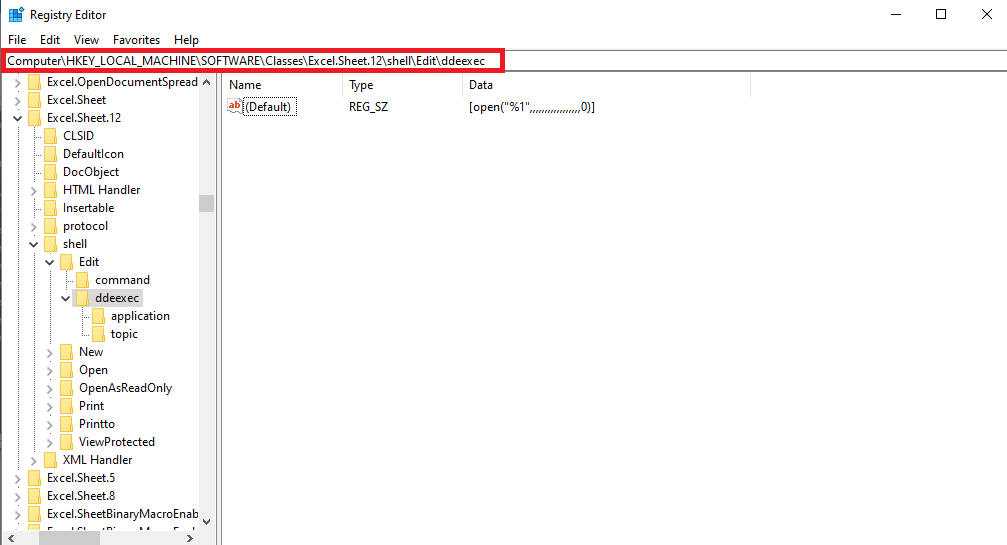Select the ViewProtected key label

click(x=117, y=442)
